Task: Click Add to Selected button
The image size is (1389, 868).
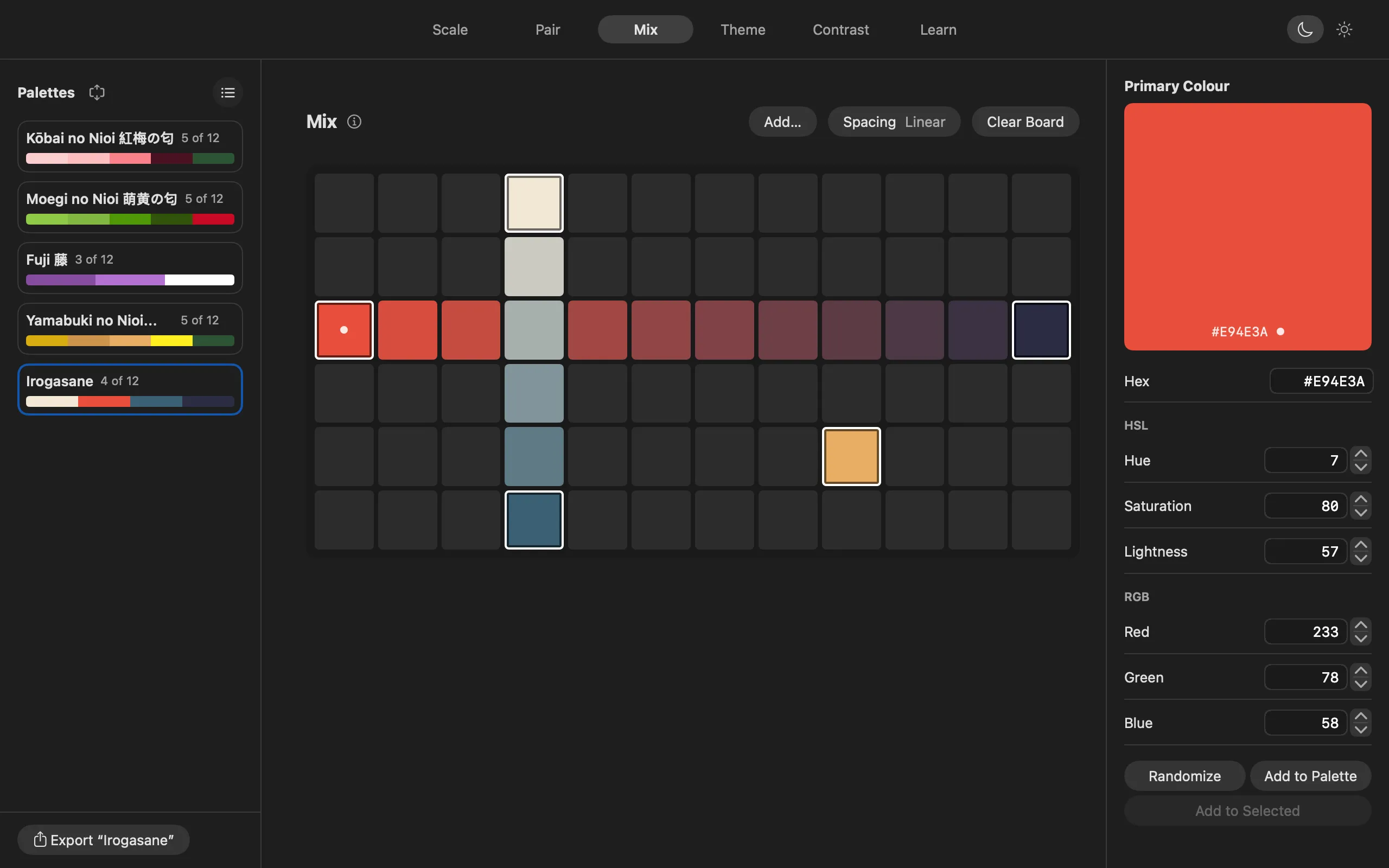Action: coord(1247,810)
